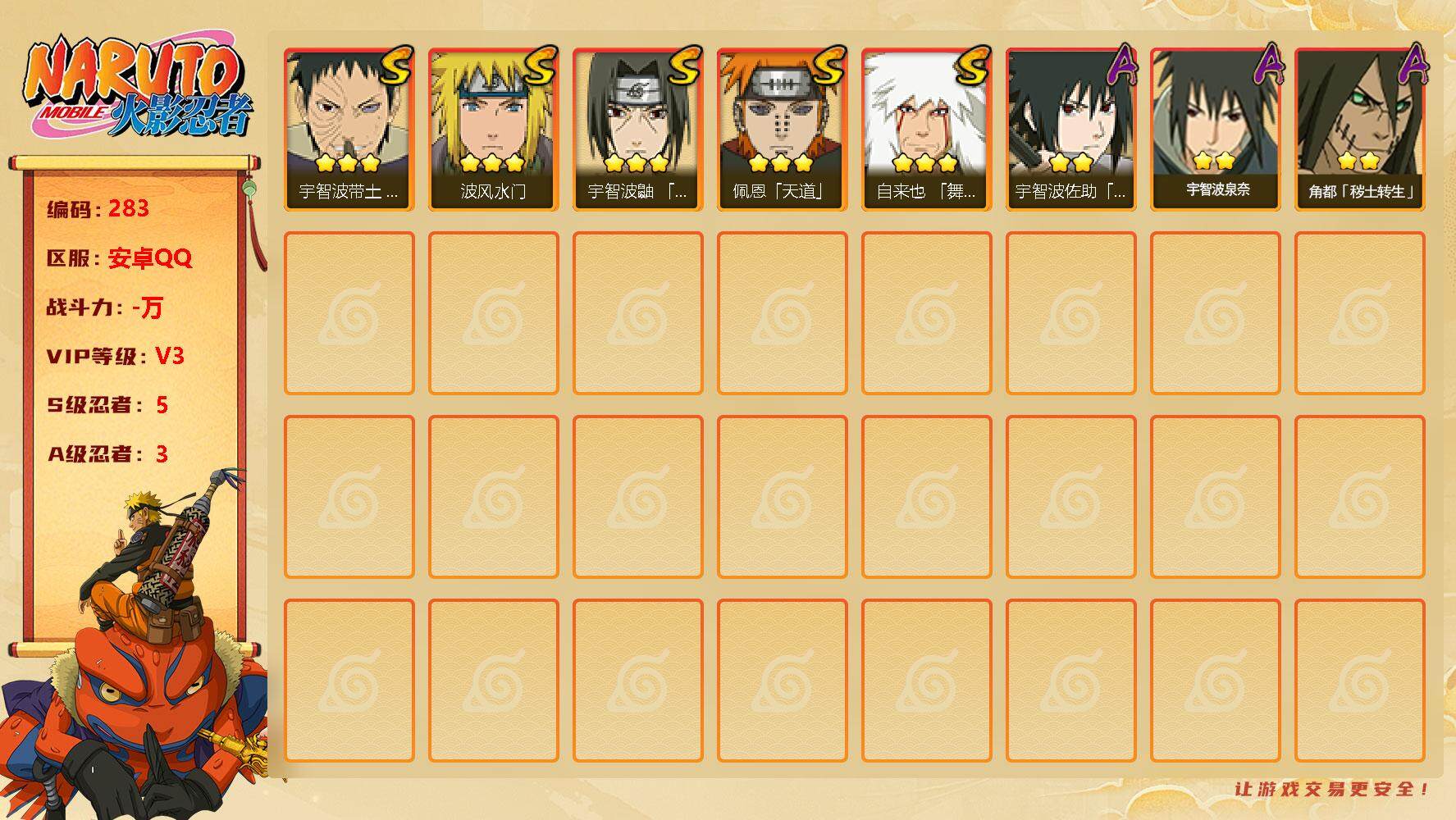Click the 宇智波鼬 ninja portrait
This screenshot has width=1456, height=820.
[637, 130]
